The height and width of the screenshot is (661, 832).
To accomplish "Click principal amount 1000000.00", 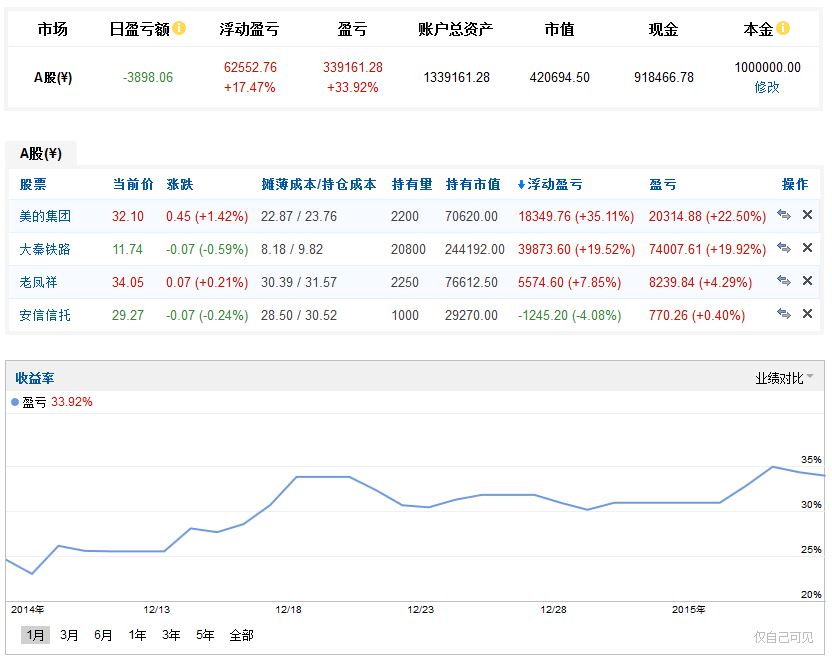I will 767,67.
